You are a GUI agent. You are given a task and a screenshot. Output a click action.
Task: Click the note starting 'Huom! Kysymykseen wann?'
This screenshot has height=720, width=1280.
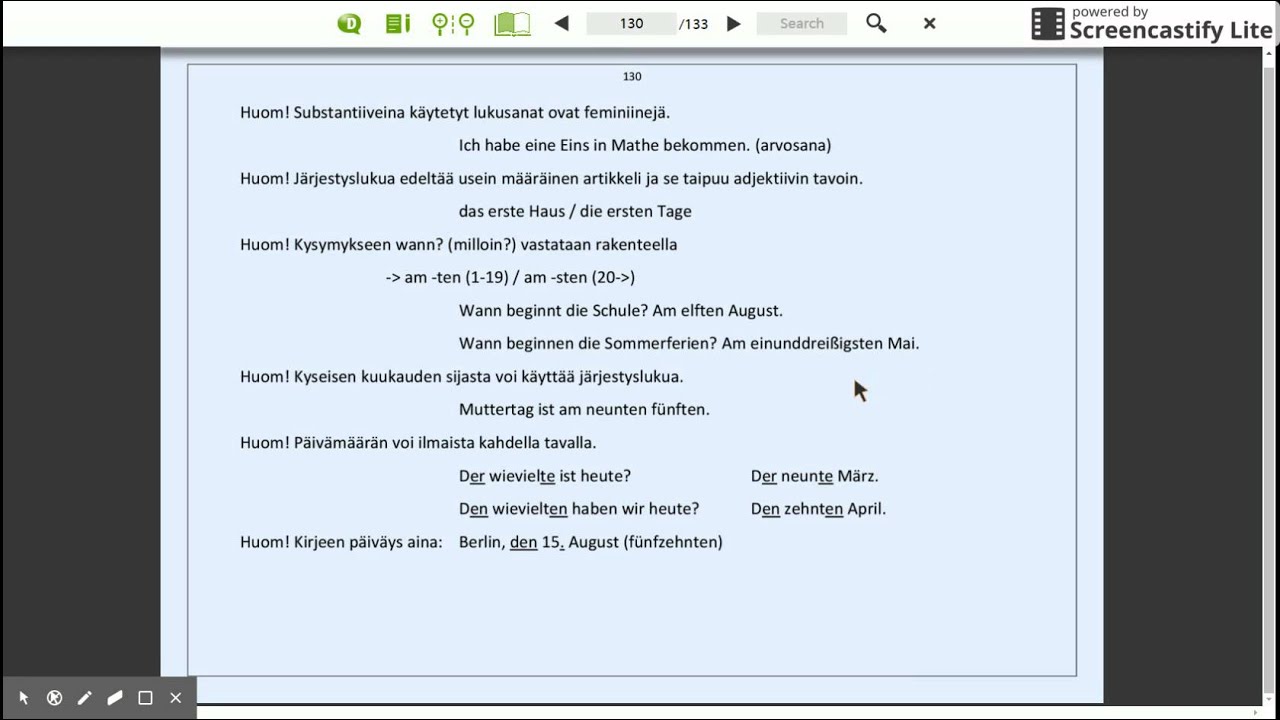(x=459, y=244)
